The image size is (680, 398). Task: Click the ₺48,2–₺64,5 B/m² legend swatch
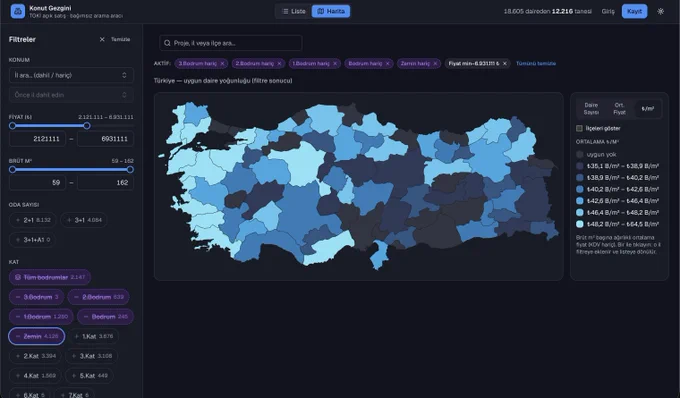[x=580, y=224]
